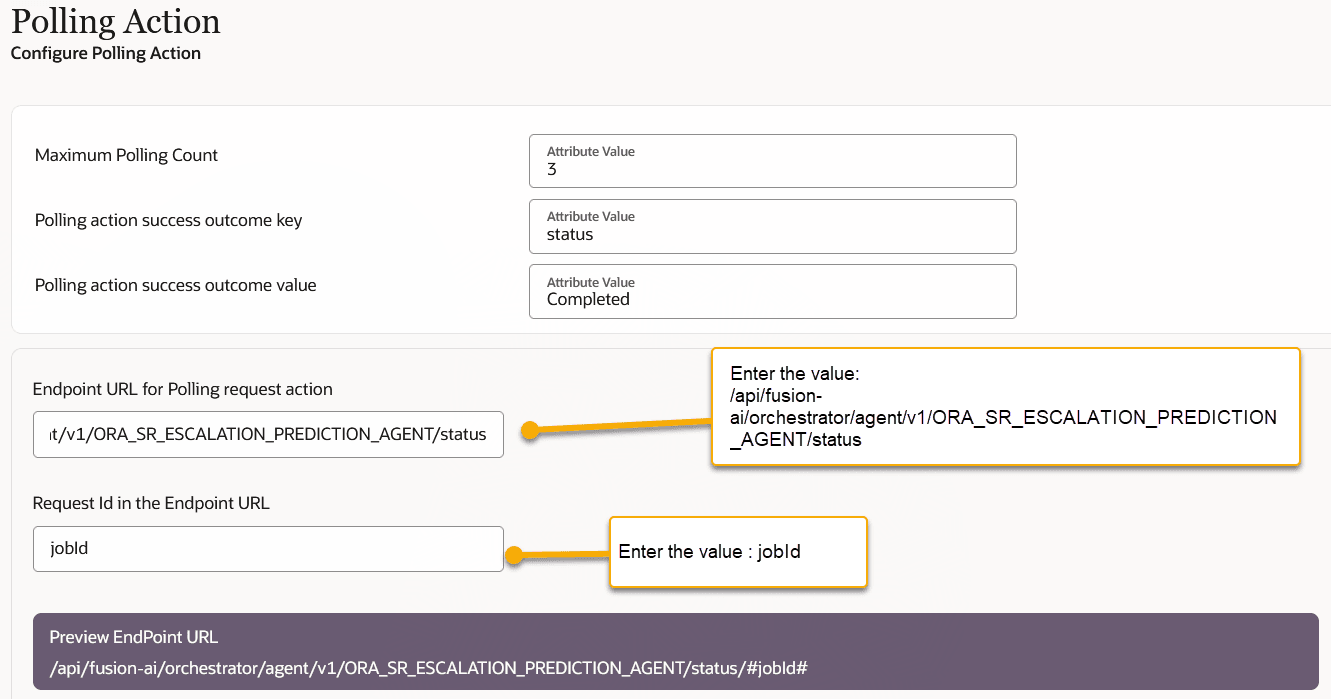Click the Endpoint URL for Polling request label
This screenshot has height=699, width=1331.
[x=183, y=389]
